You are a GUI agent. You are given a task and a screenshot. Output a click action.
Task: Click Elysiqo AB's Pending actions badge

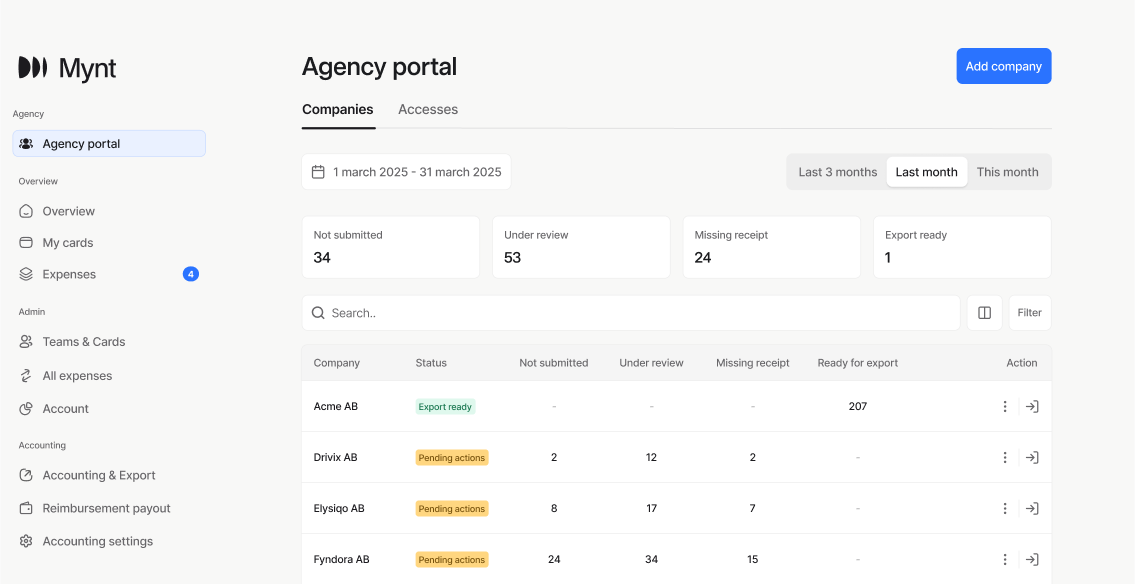(x=452, y=509)
